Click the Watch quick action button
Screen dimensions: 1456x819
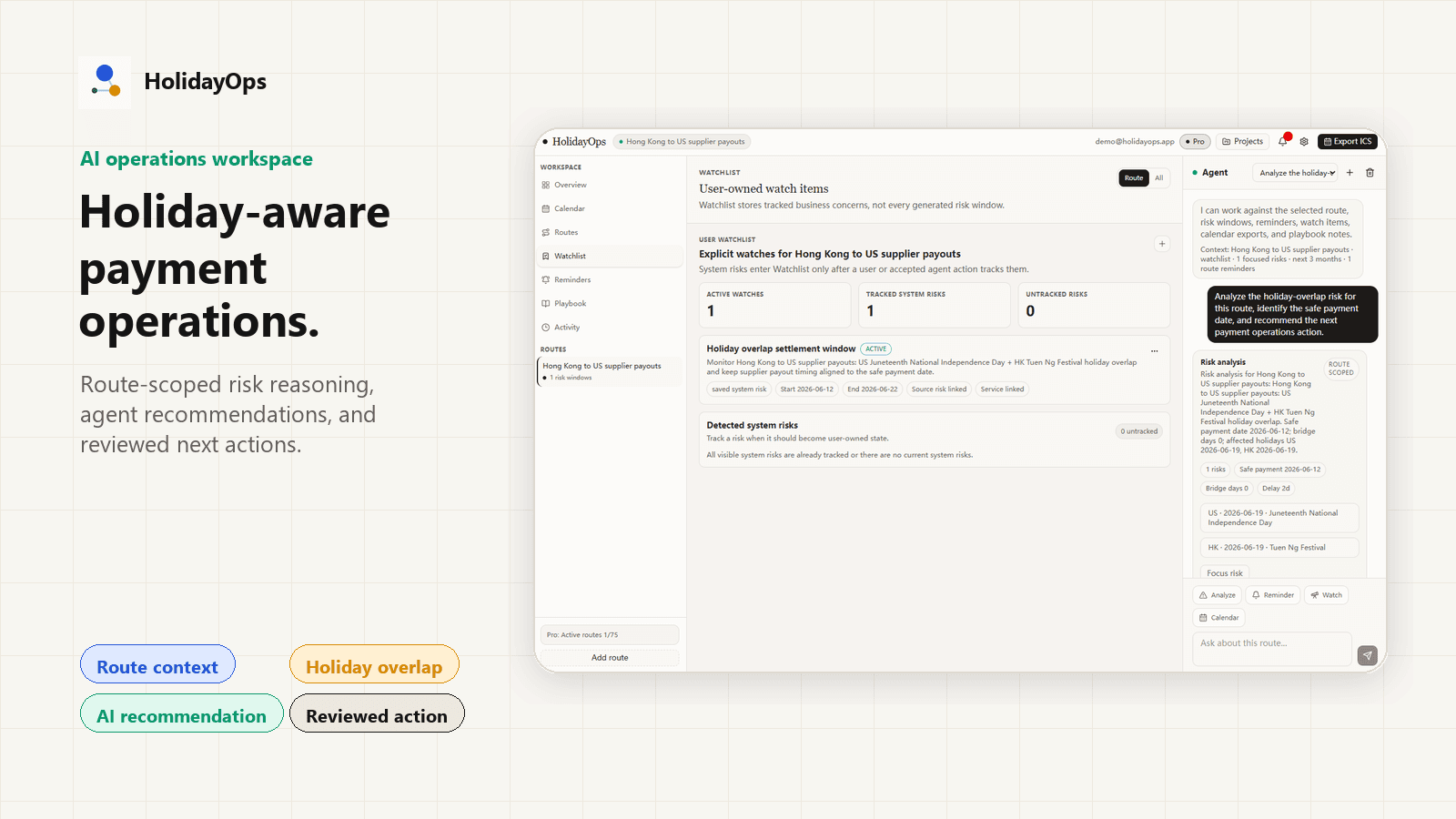click(x=1327, y=595)
